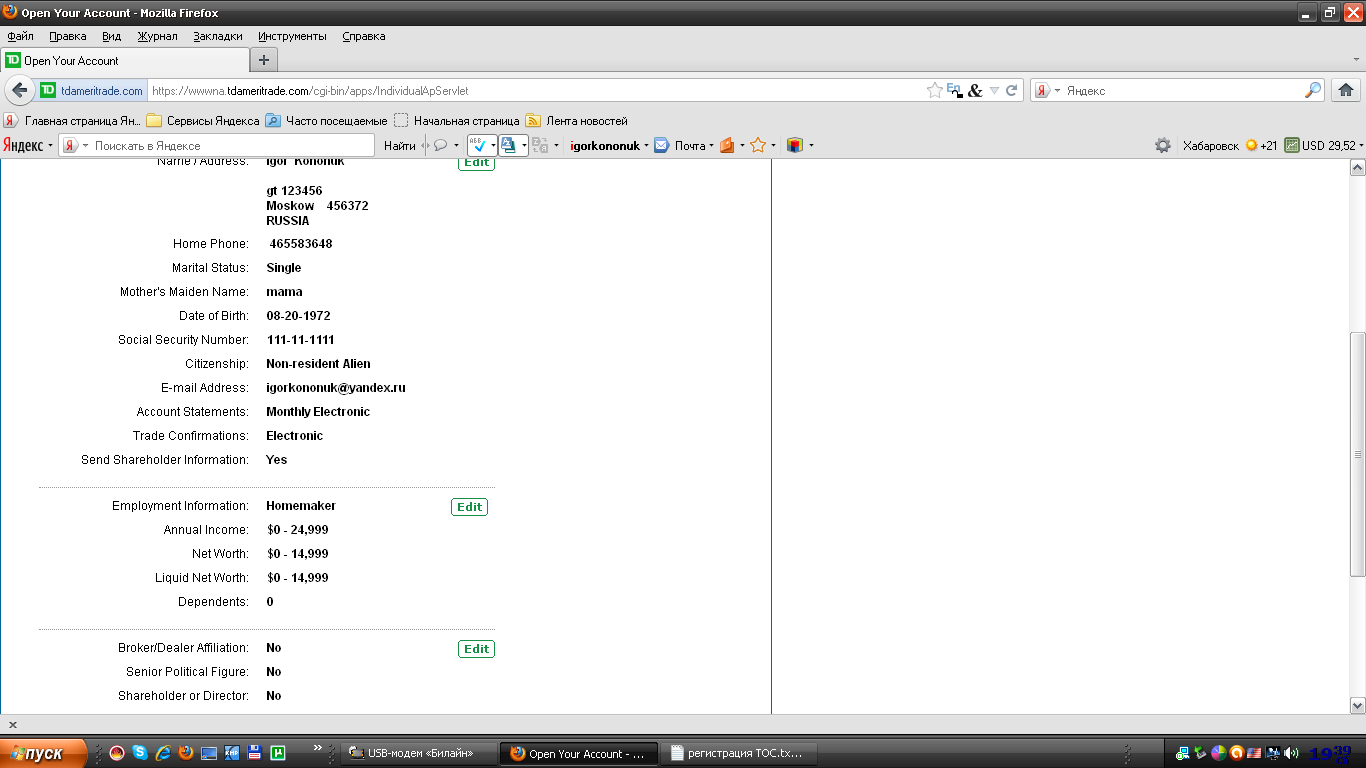Check the Хабаровск weather +21 widget
This screenshot has height=768, width=1366.
[1230, 145]
